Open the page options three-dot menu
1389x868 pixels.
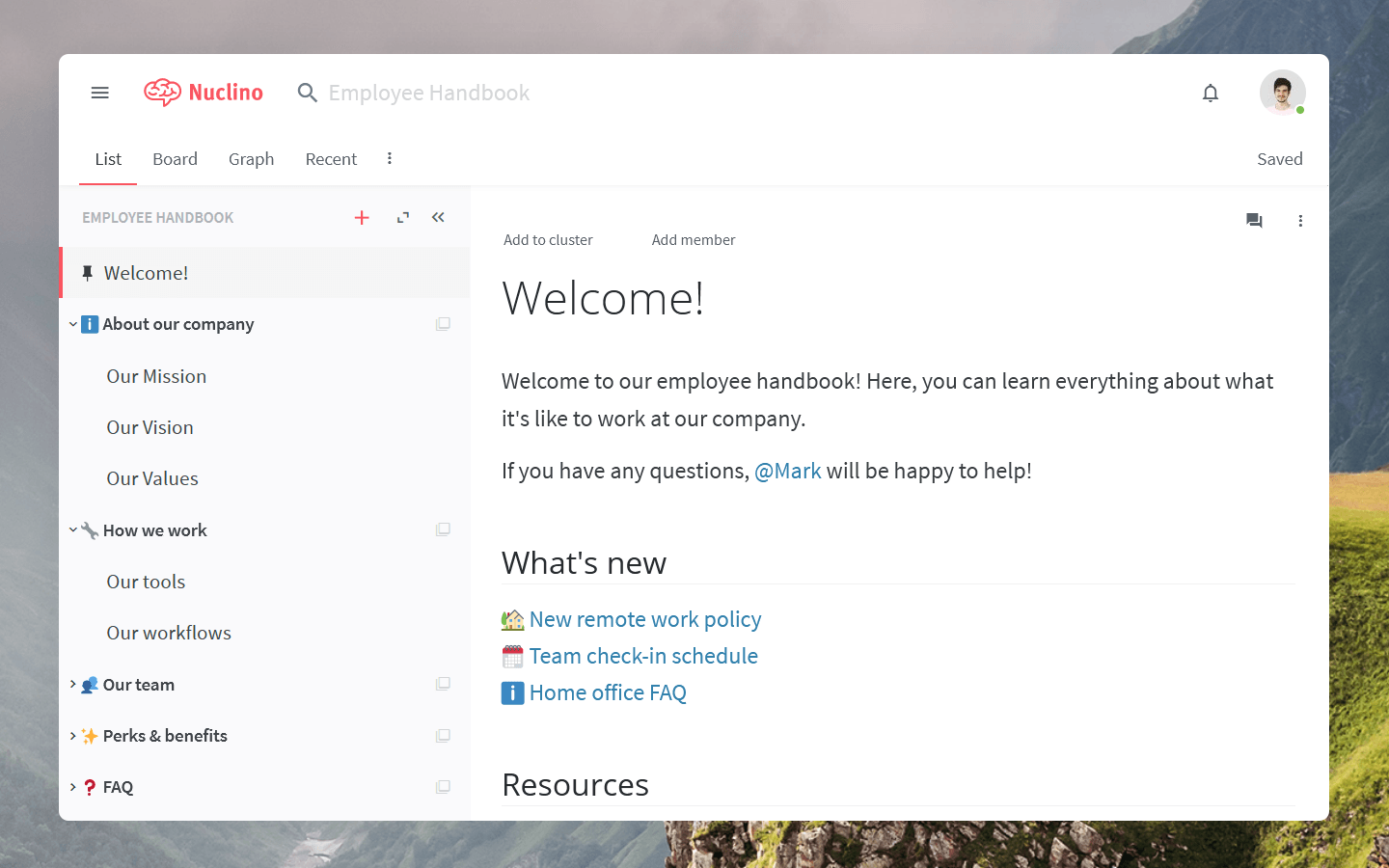[x=1300, y=221]
